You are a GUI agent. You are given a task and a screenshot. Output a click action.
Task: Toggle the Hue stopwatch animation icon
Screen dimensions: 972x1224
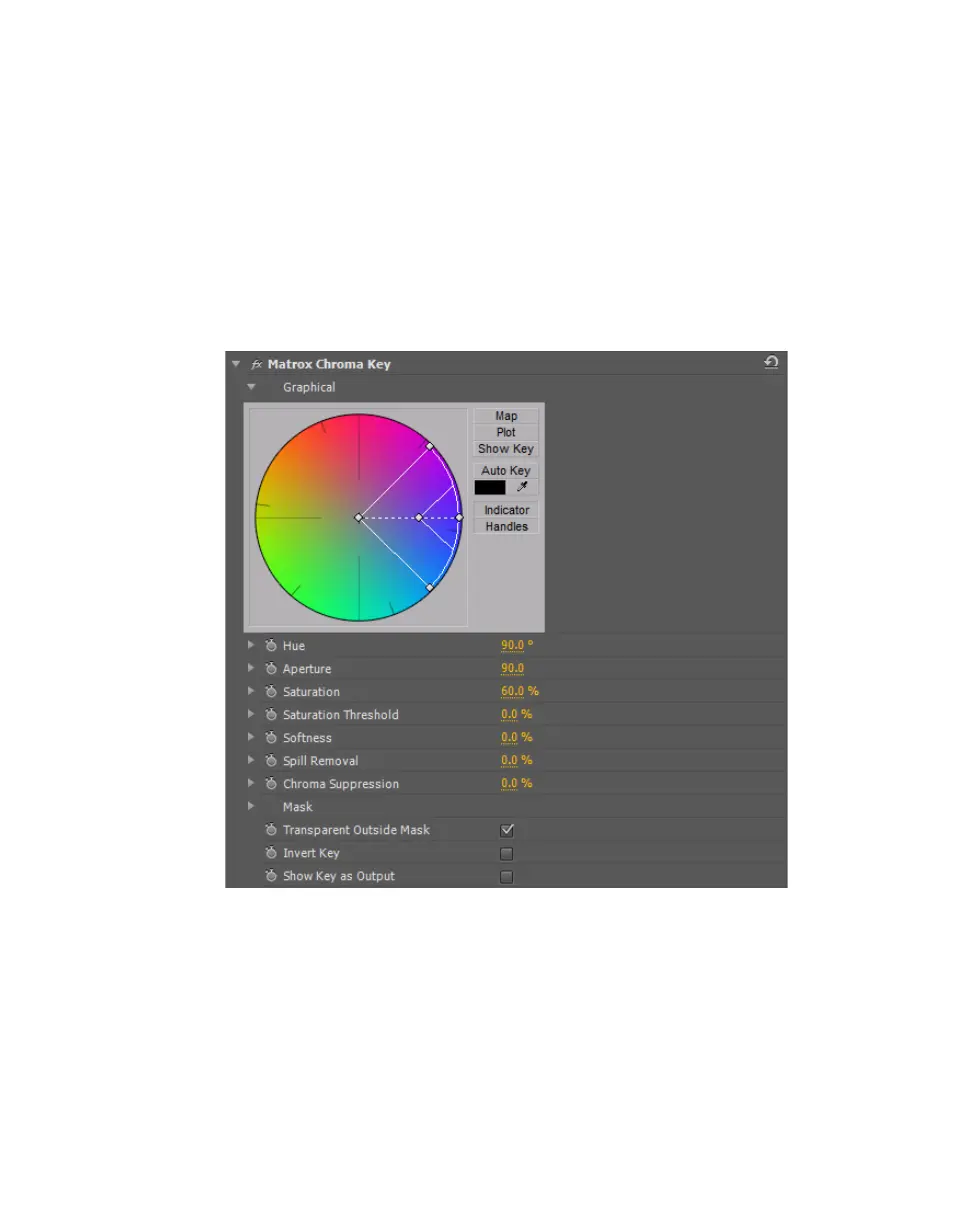(271, 646)
